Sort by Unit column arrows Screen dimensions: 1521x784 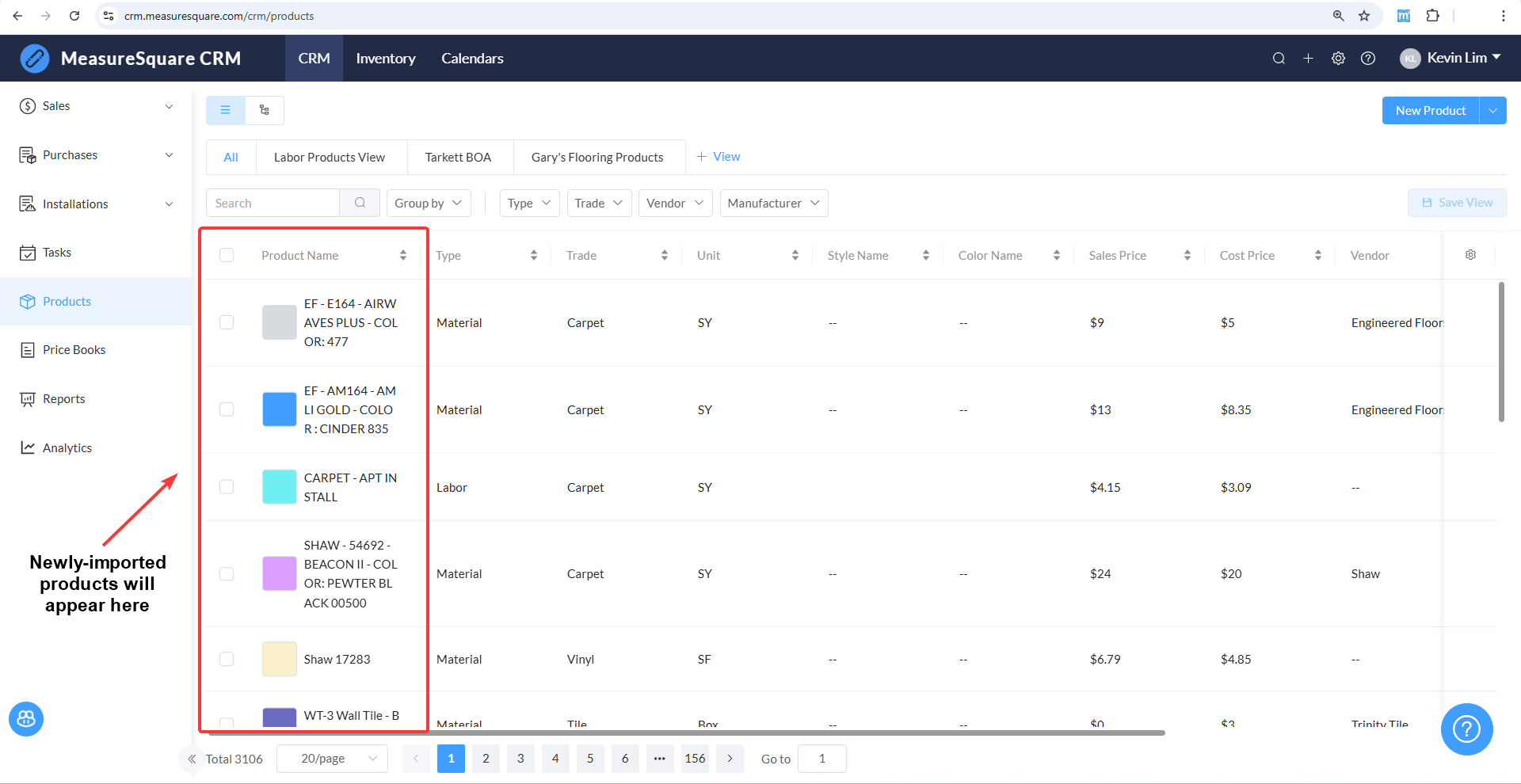795,255
